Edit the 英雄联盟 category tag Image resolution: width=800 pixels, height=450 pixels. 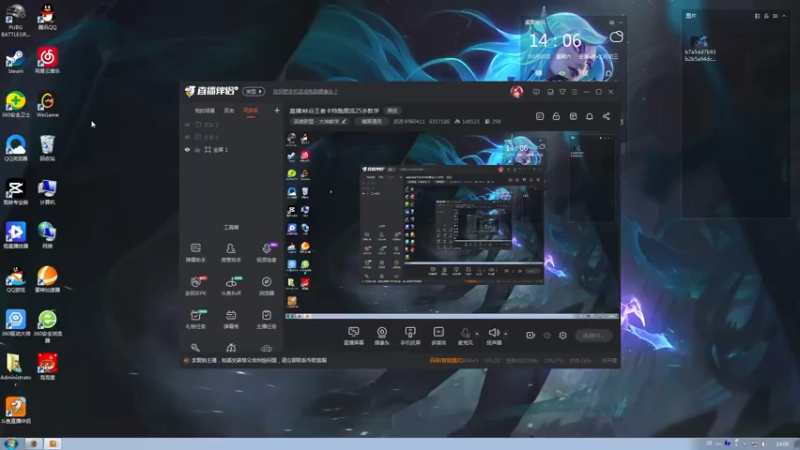click(x=320, y=121)
